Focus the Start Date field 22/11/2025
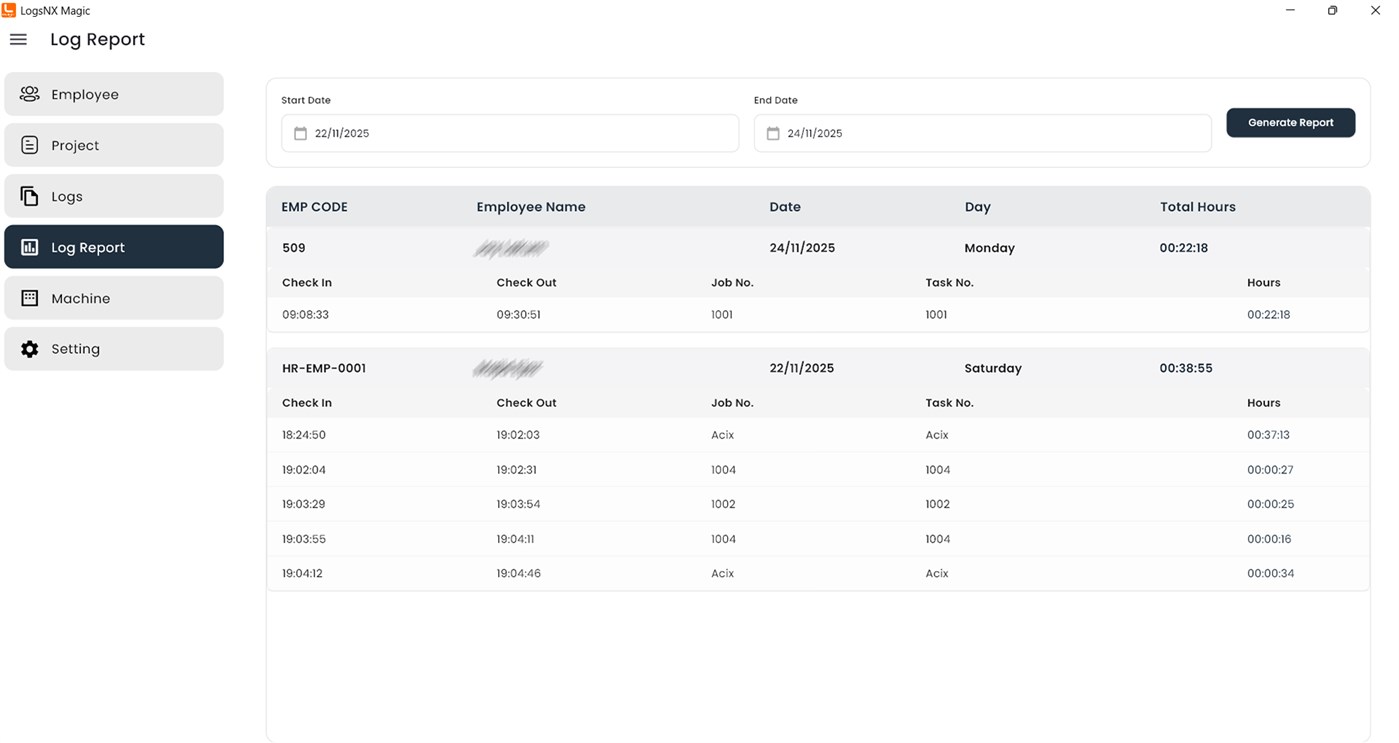This screenshot has height=743, width=1399. pos(510,133)
